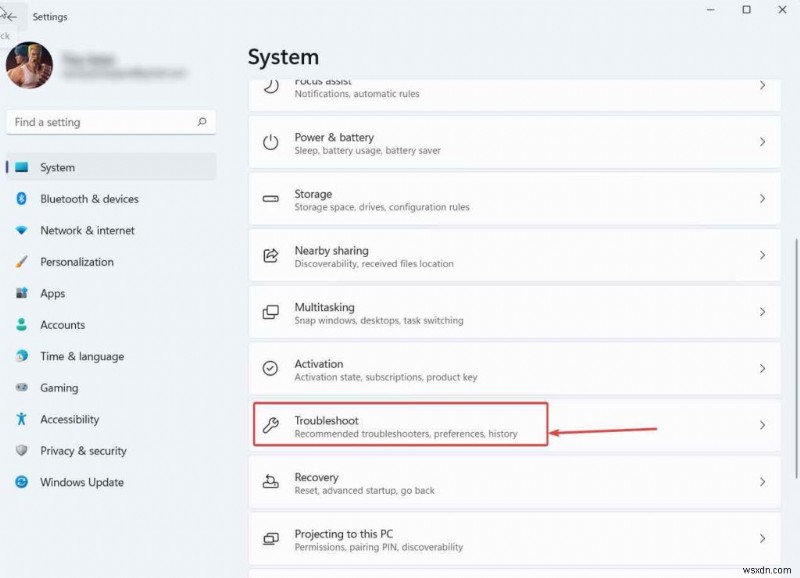Click the Troubleshoot wrench icon
800x578 pixels.
(269, 425)
